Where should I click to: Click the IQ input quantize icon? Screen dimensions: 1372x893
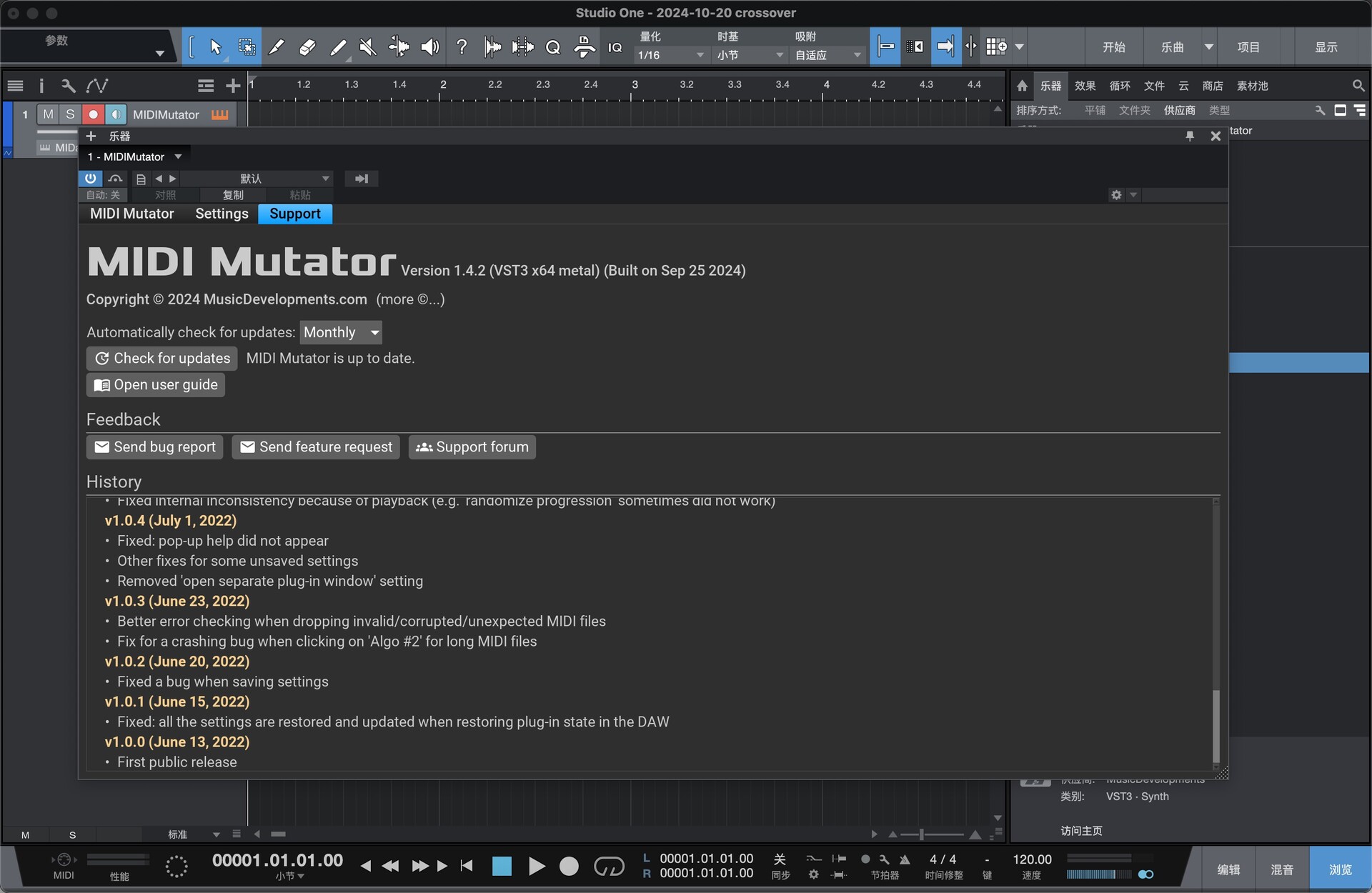pos(615,47)
